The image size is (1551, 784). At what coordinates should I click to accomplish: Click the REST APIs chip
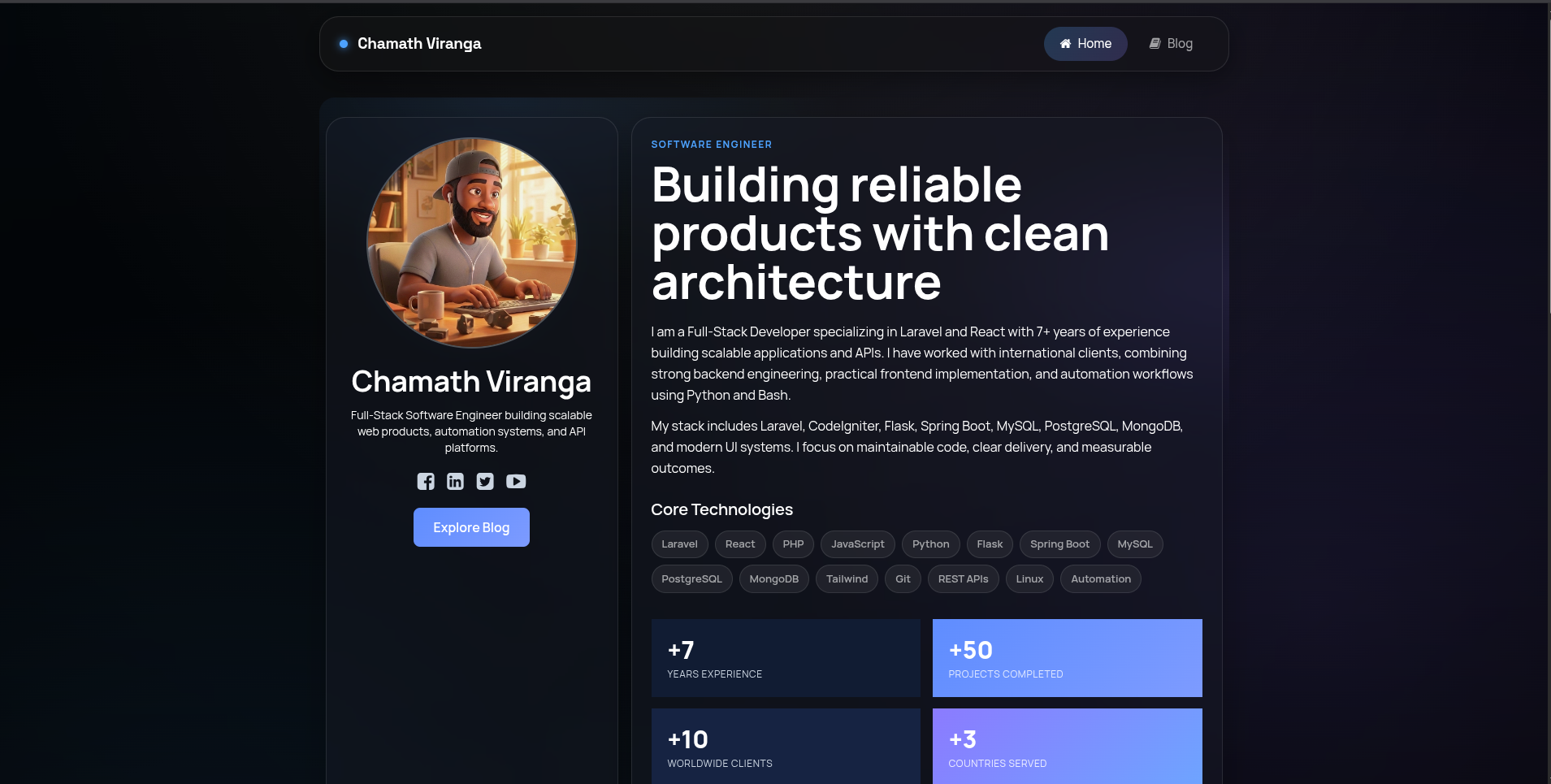tap(963, 579)
